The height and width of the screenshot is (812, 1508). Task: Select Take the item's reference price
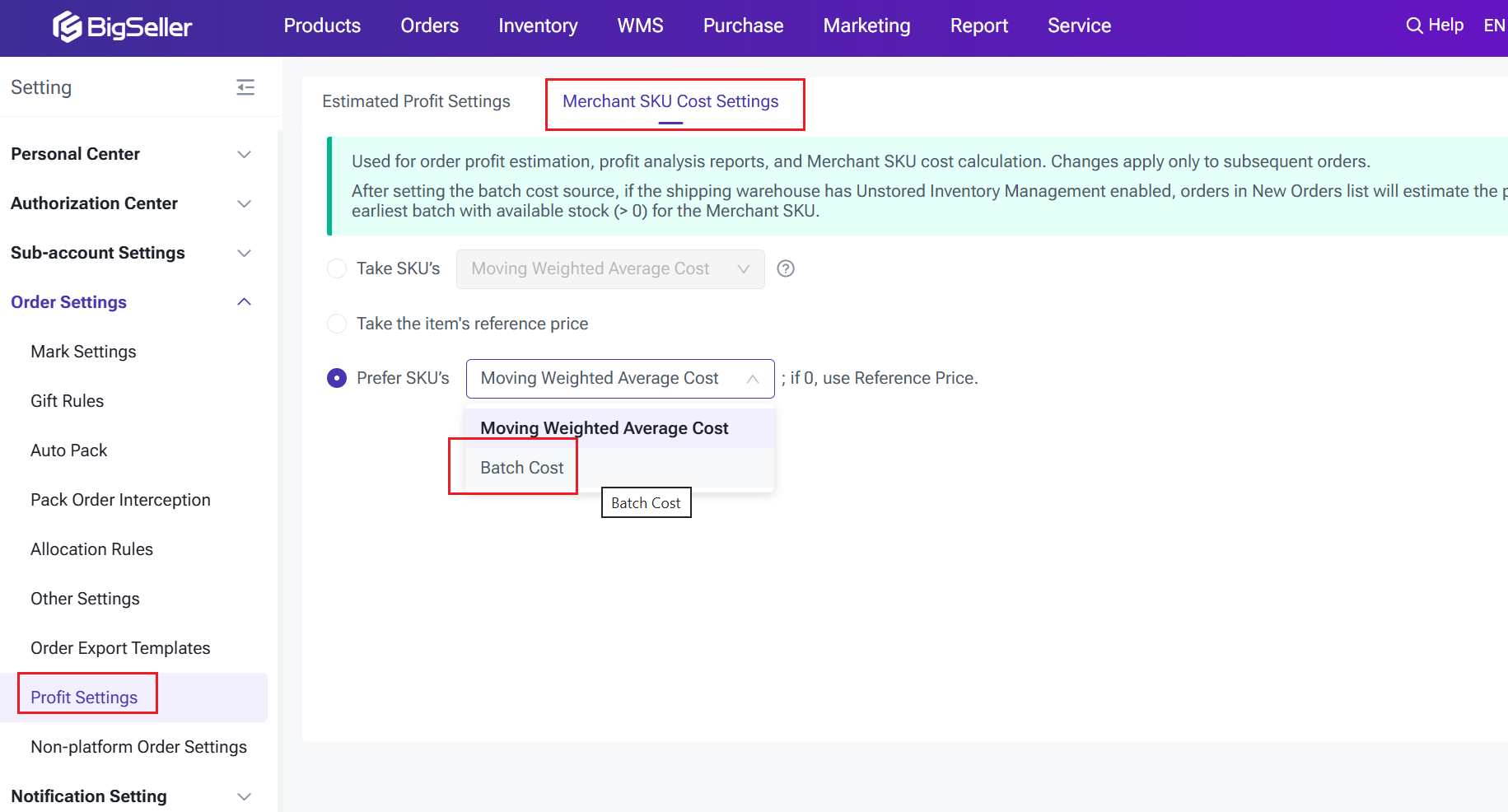(x=337, y=324)
